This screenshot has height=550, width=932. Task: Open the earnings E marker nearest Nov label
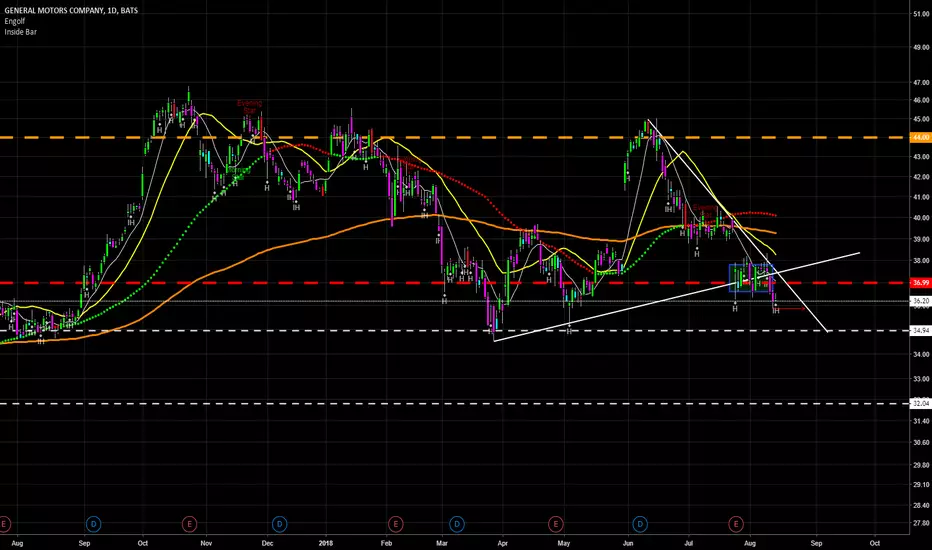click(x=189, y=524)
